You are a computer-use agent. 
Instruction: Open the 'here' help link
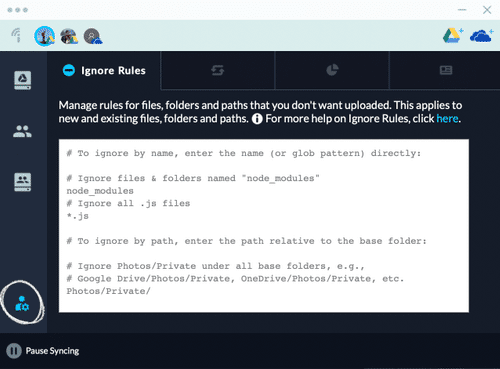pos(447,118)
